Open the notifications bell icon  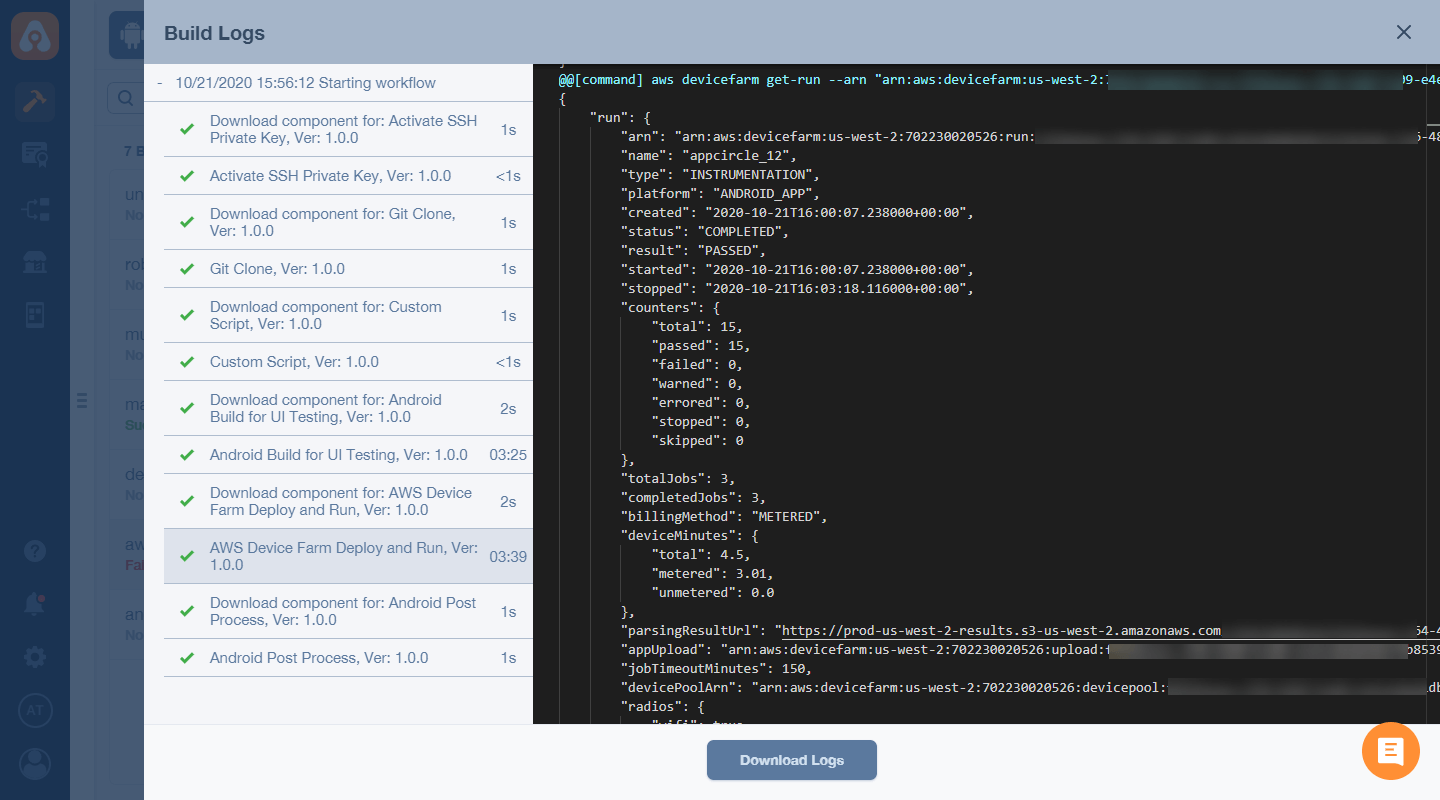click(35, 604)
